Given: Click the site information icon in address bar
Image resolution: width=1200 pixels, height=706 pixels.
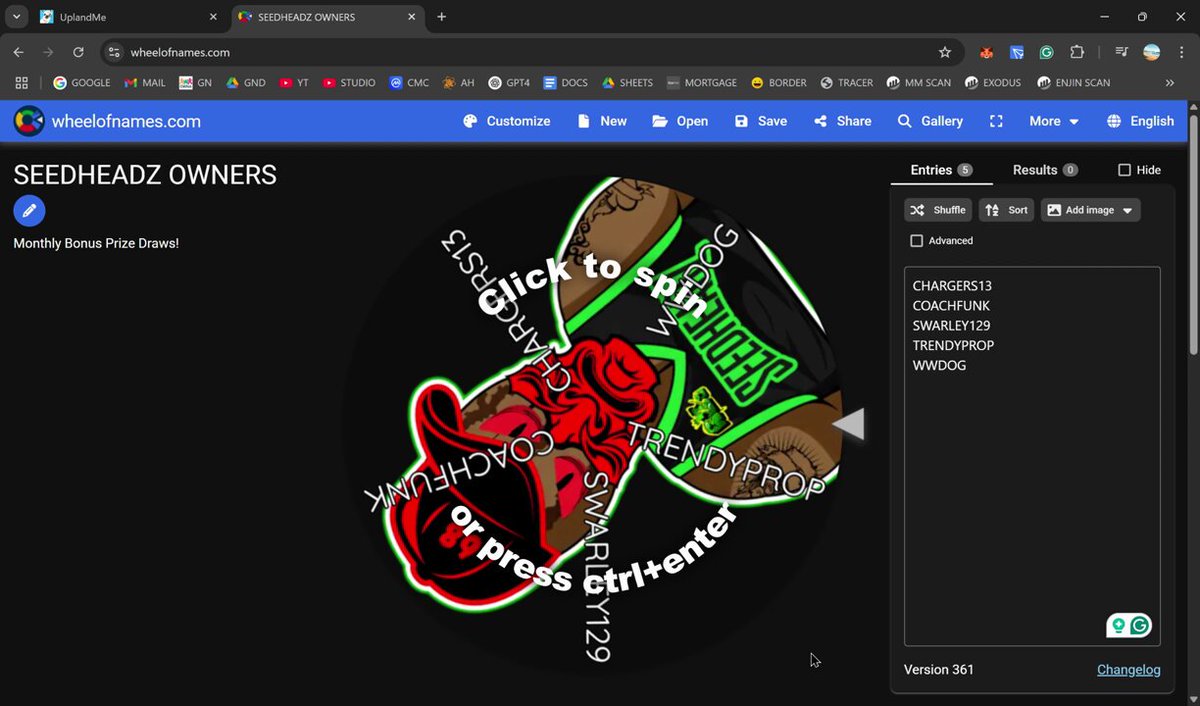Looking at the screenshot, I should pyautogui.click(x=114, y=52).
